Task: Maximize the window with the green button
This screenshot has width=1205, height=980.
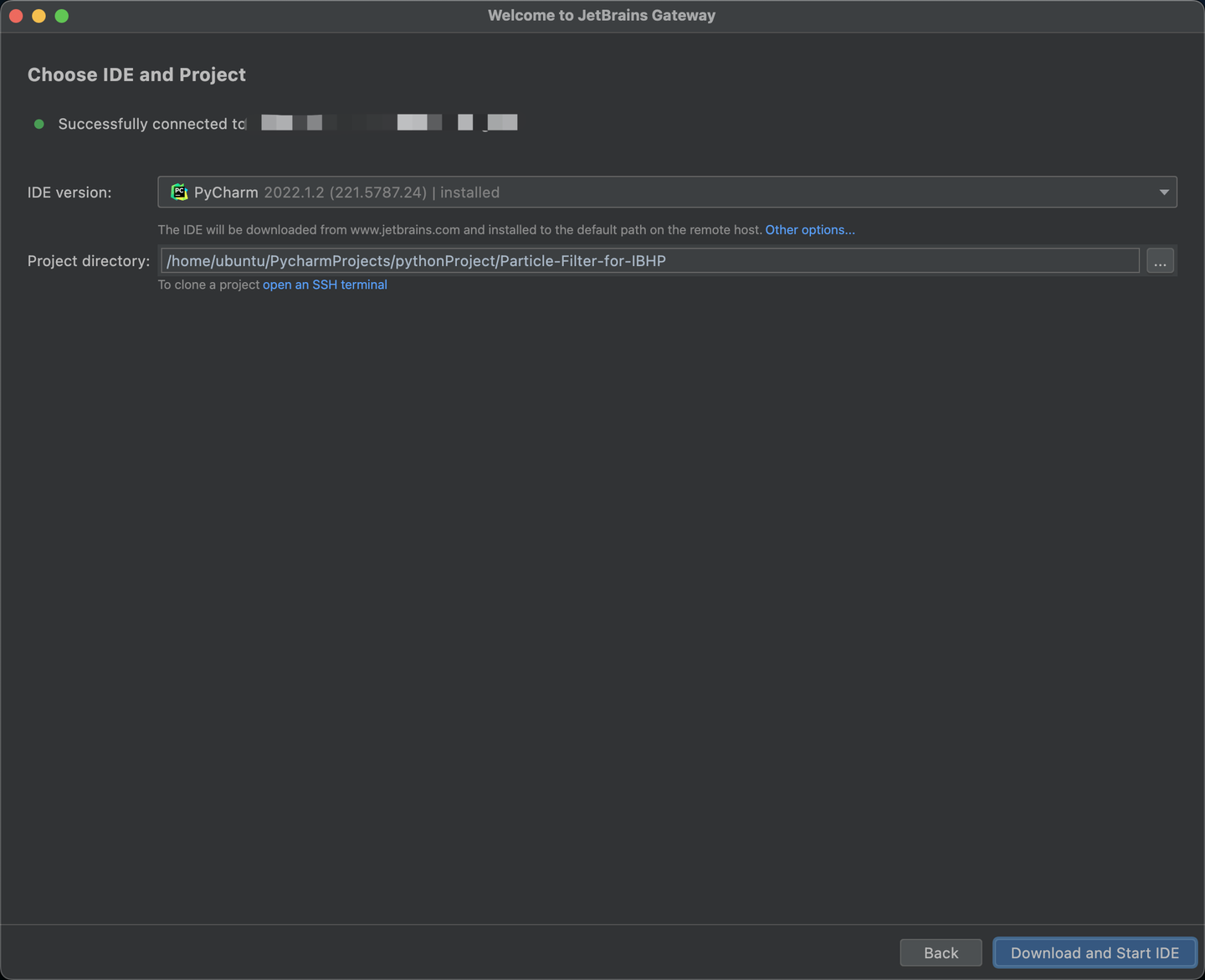Action: pyautogui.click(x=62, y=16)
